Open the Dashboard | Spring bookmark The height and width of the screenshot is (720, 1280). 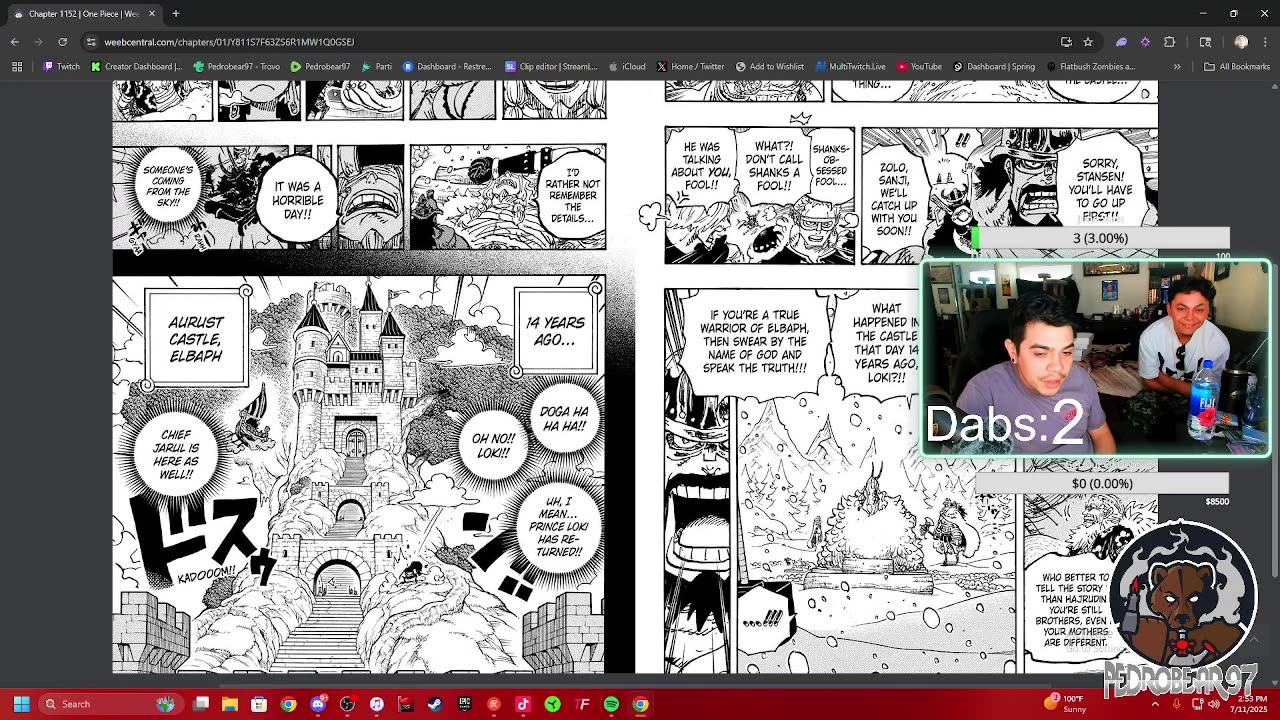(x=994, y=67)
